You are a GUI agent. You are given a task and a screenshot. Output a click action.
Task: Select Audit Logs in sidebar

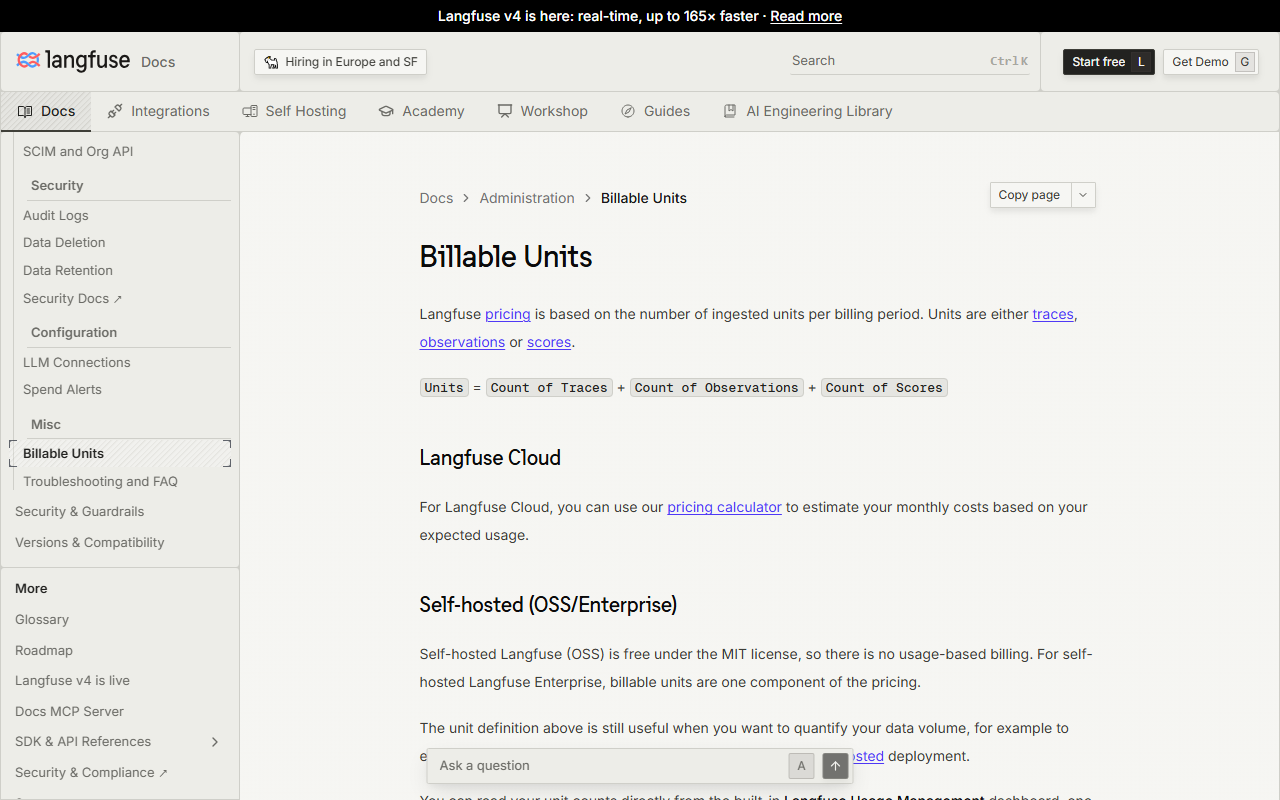pyautogui.click(x=56, y=215)
